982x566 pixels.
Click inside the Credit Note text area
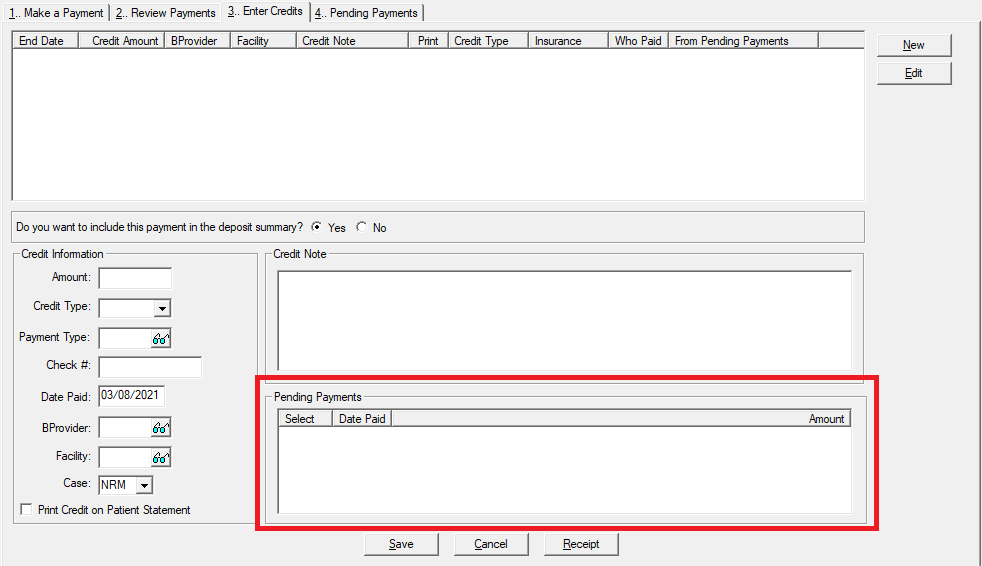click(x=564, y=320)
